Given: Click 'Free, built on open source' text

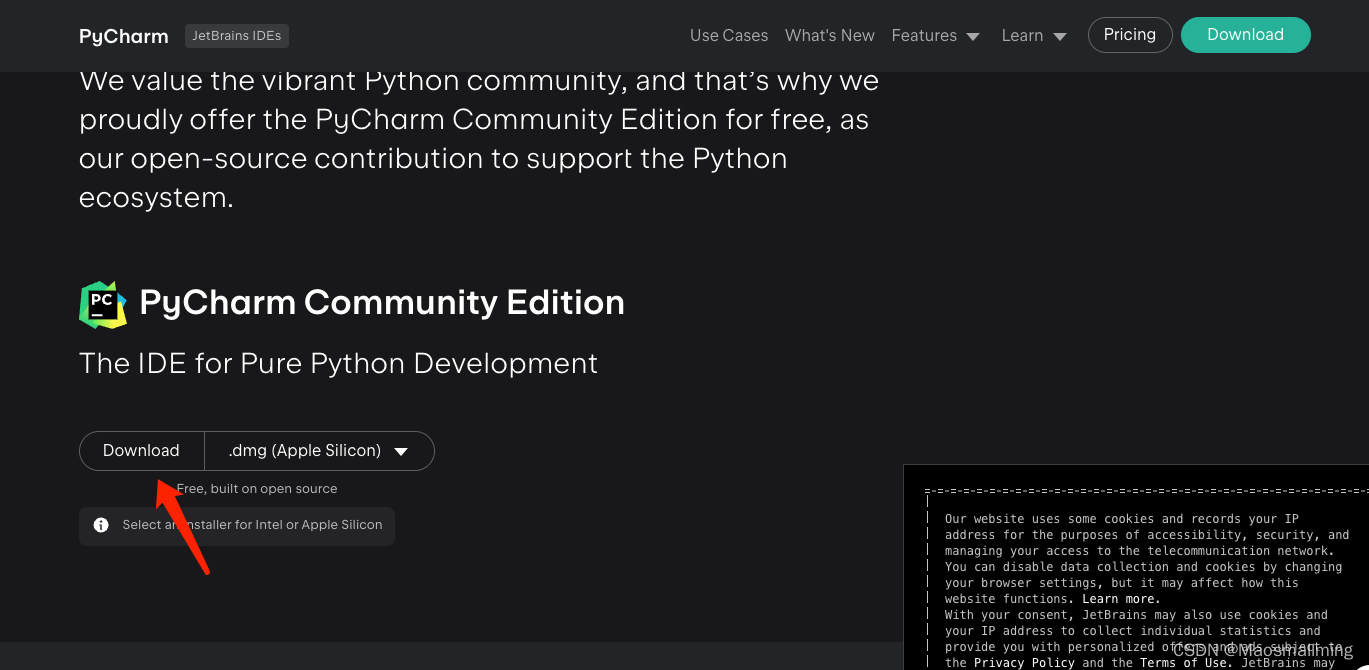Looking at the screenshot, I should [x=257, y=489].
